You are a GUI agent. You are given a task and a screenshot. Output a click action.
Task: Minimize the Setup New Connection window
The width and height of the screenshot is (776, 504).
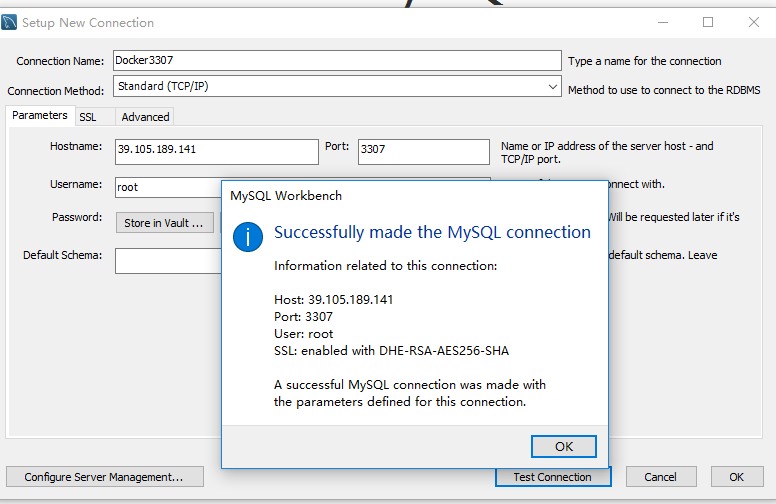tap(663, 22)
